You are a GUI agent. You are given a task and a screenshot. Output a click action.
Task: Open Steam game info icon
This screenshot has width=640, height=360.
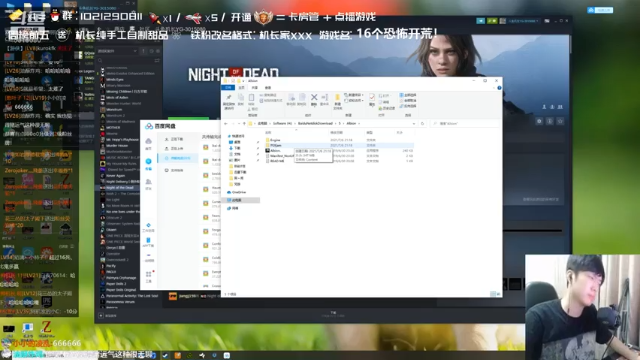tap(550, 121)
